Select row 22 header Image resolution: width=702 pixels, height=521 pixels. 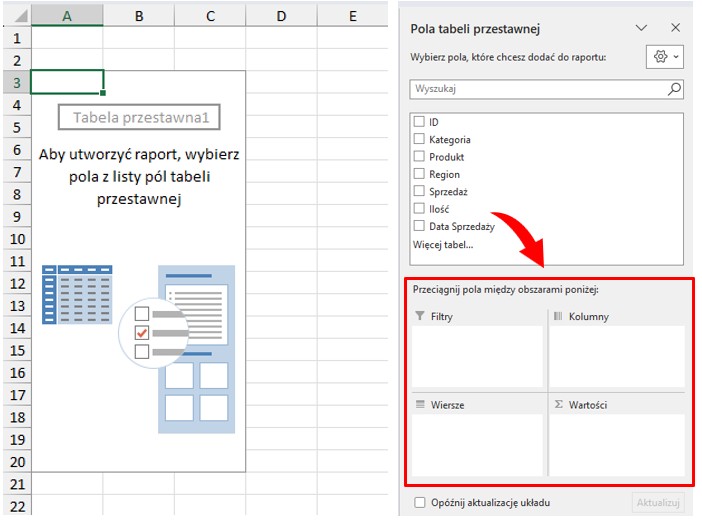(x=17, y=506)
